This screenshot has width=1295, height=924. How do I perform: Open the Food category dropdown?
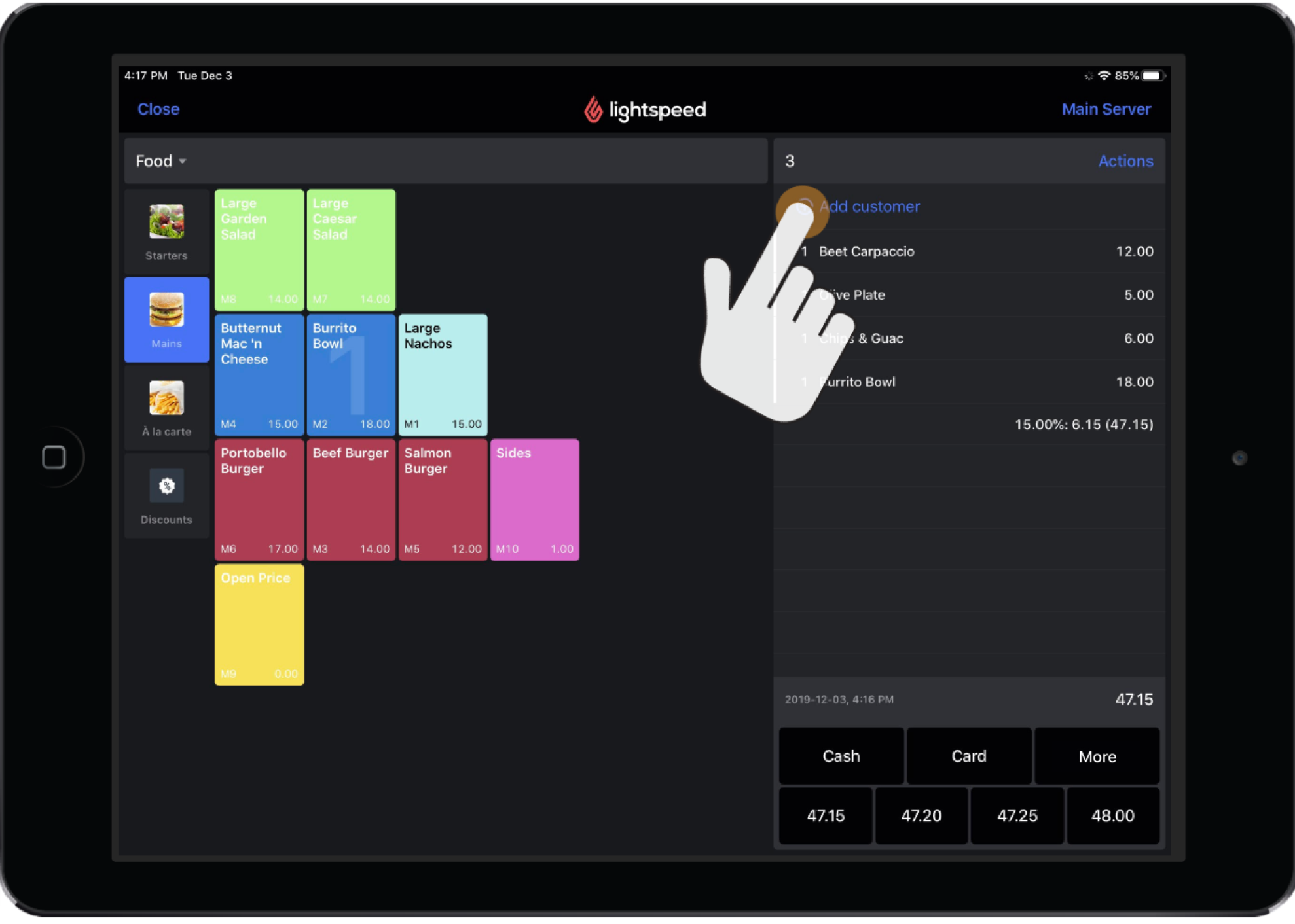pyautogui.click(x=159, y=160)
